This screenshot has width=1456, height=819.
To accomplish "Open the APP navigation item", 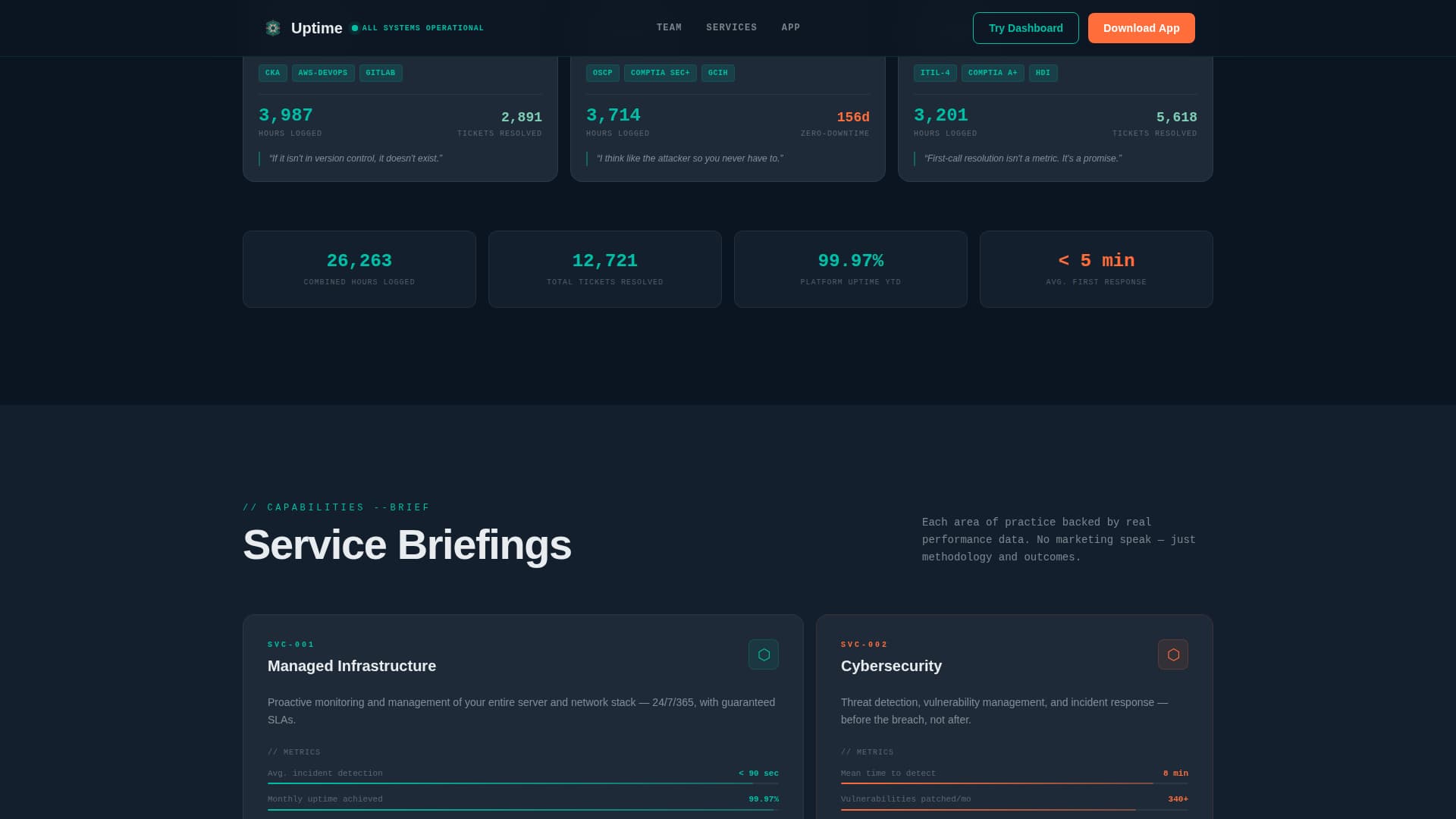I will click(790, 27).
